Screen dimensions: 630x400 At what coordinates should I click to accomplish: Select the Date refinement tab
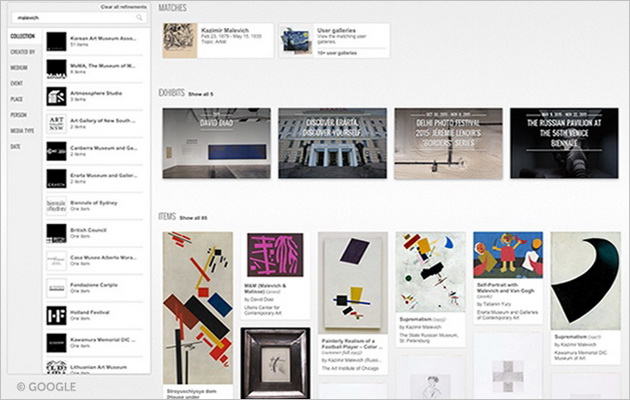[x=16, y=147]
